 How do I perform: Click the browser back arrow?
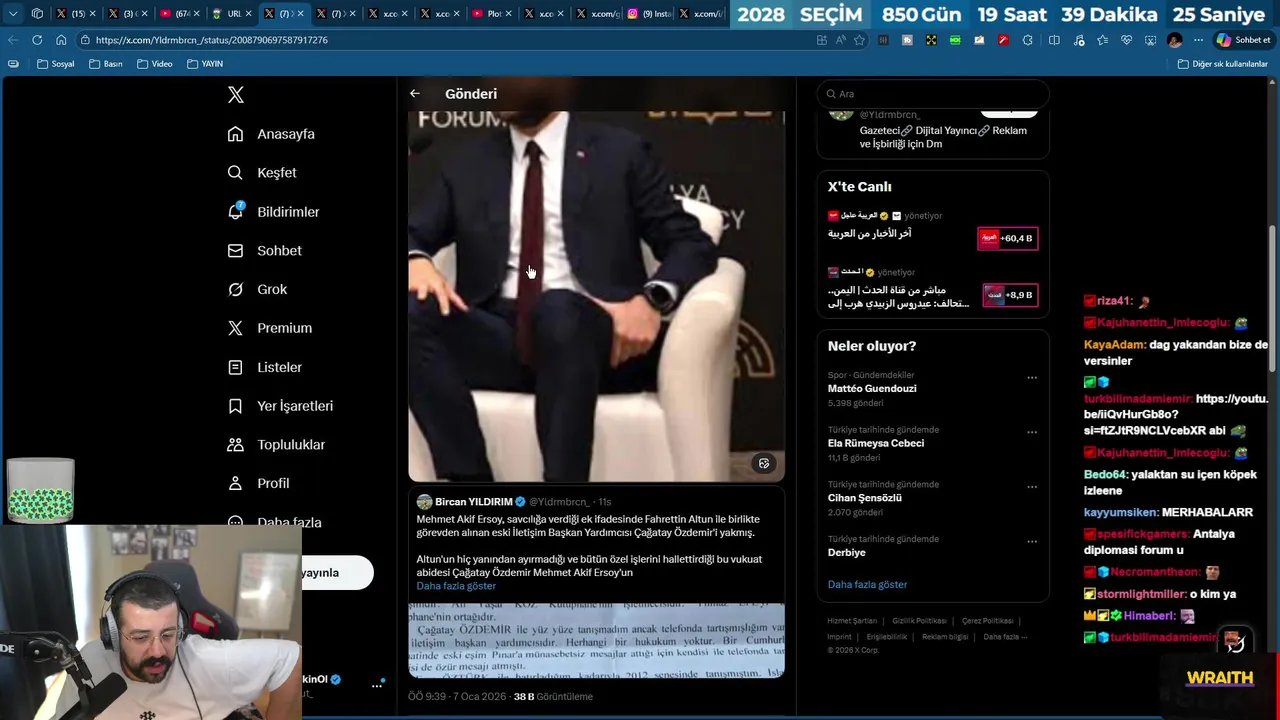point(12,40)
